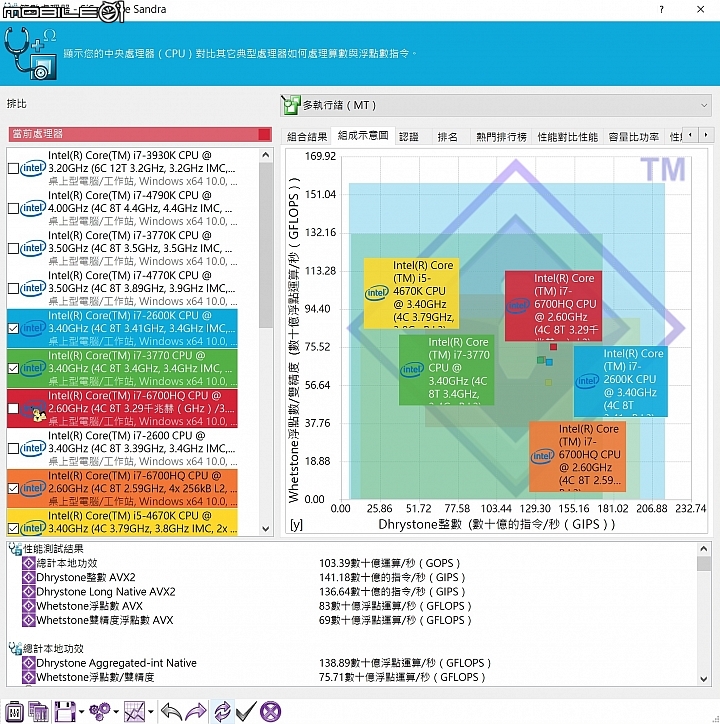Toggle checkbox for Core i7-4770K processor
Image resolution: width=720 pixels, height=724 pixels.
click(x=13, y=289)
